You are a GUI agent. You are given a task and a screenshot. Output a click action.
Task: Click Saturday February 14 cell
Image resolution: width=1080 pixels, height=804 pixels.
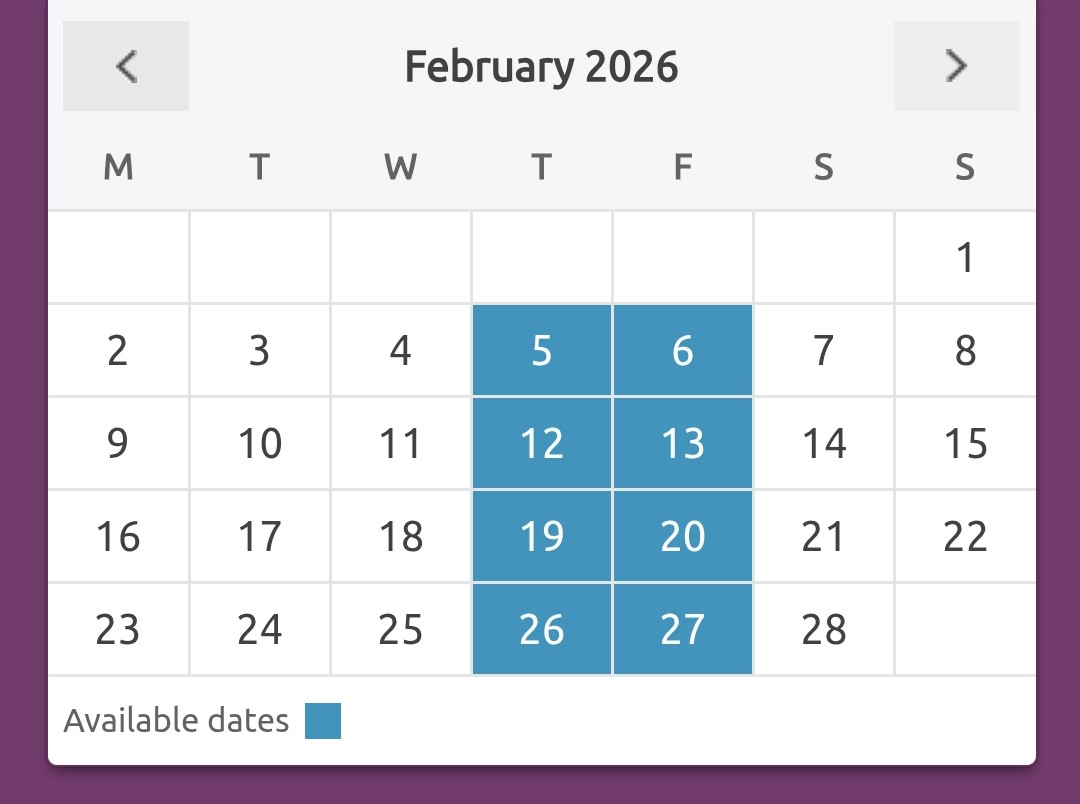pyautogui.click(x=824, y=444)
